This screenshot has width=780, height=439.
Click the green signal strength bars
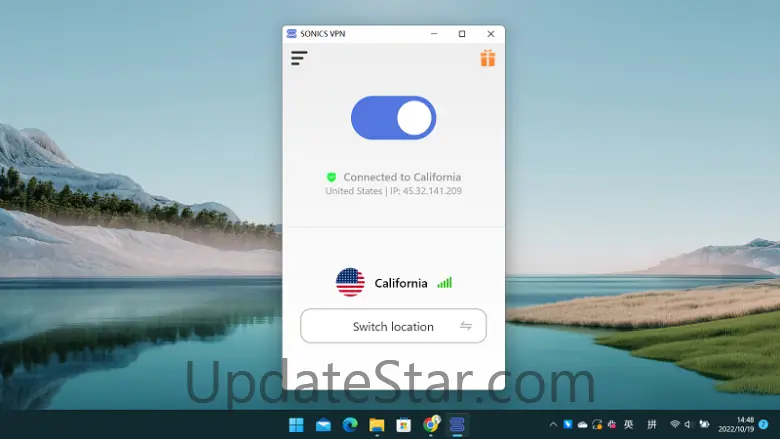tap(445, 282)
